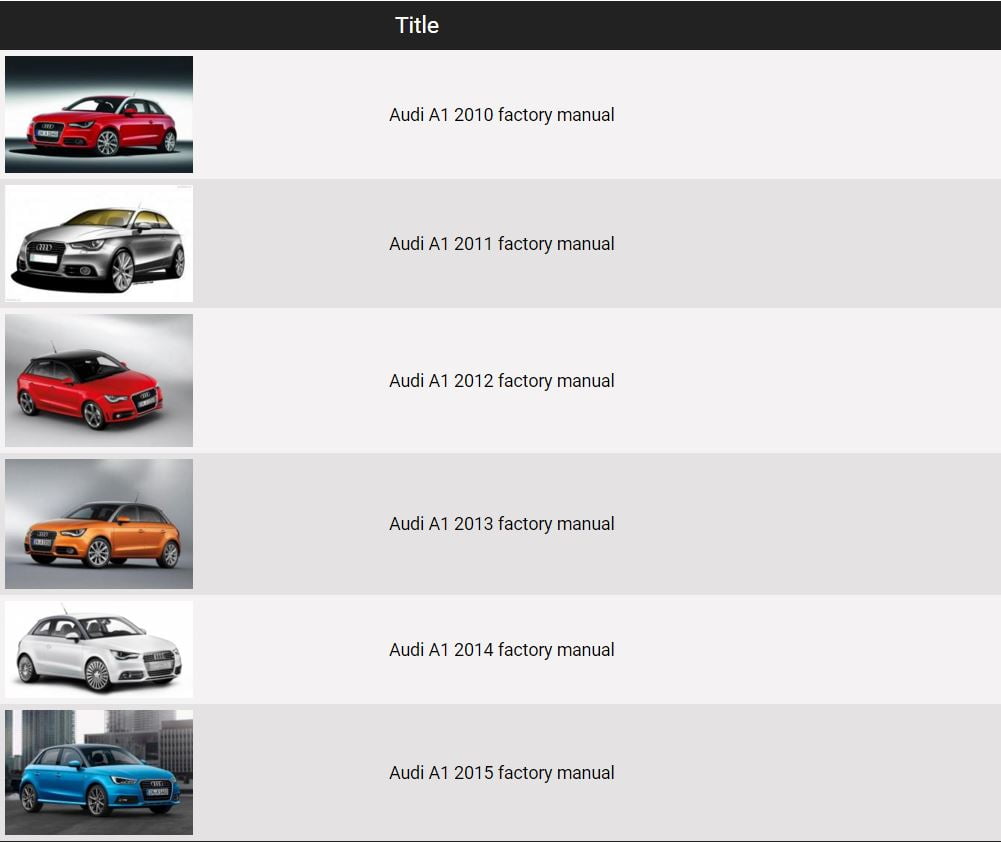The width and height of the screenshot is (1001, 842).
Task: Select the 2013 manual table row
Action: tap(800, 524)
